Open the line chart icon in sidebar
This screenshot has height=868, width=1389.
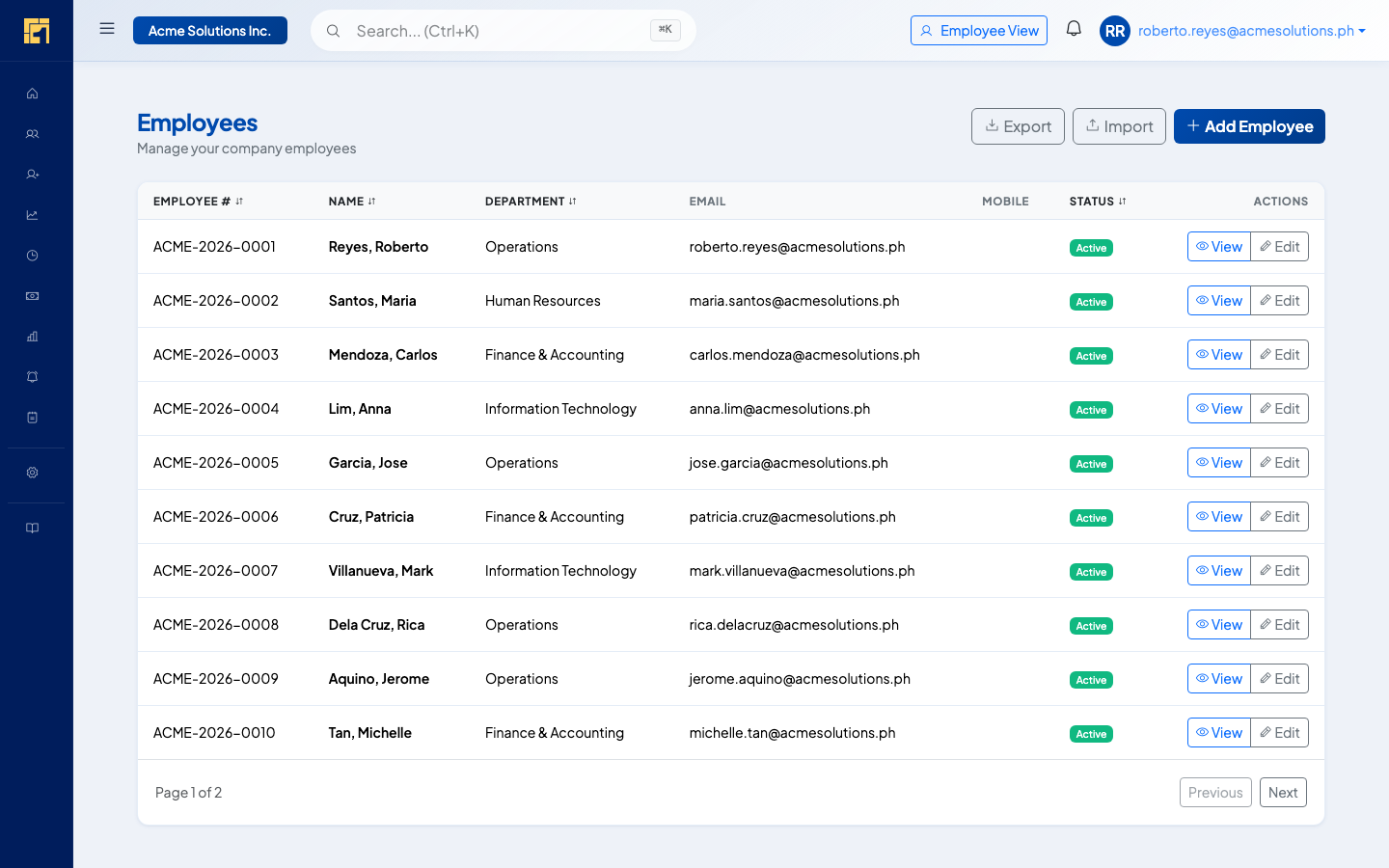click(x=33, y=215)
